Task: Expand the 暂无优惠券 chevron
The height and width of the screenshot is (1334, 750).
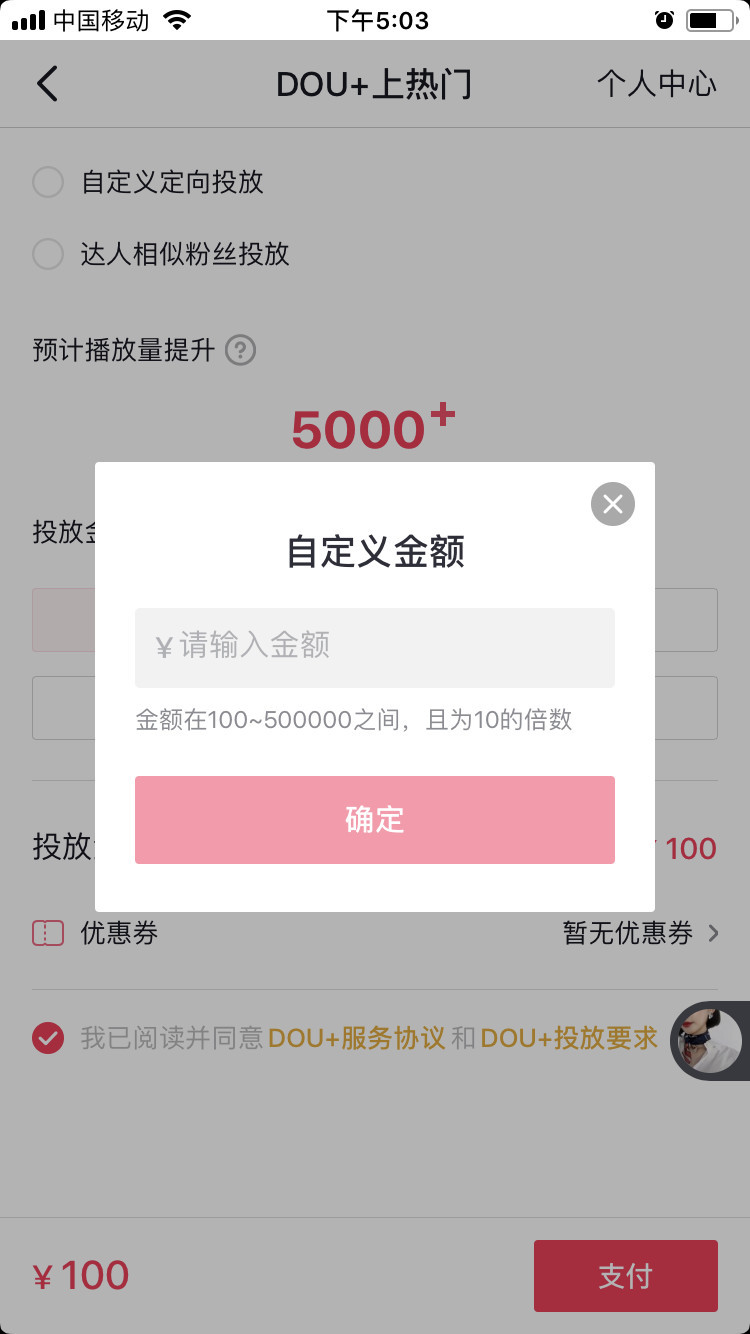Action: (x=713, y=933)
